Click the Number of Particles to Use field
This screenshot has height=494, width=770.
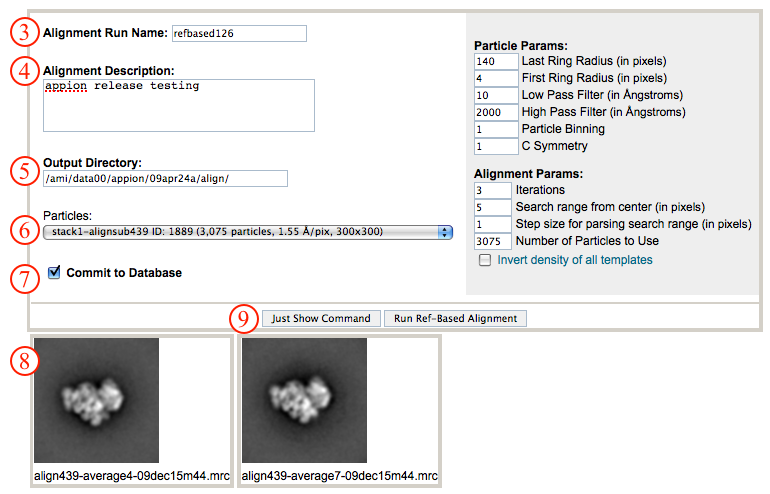coord(494,241)
